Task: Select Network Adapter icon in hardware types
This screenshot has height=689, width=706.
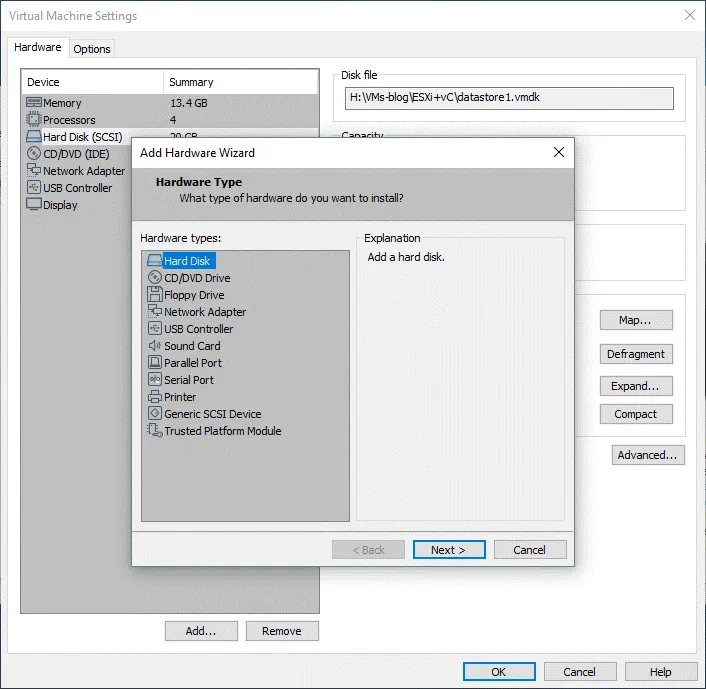Action: click(154, 312)
